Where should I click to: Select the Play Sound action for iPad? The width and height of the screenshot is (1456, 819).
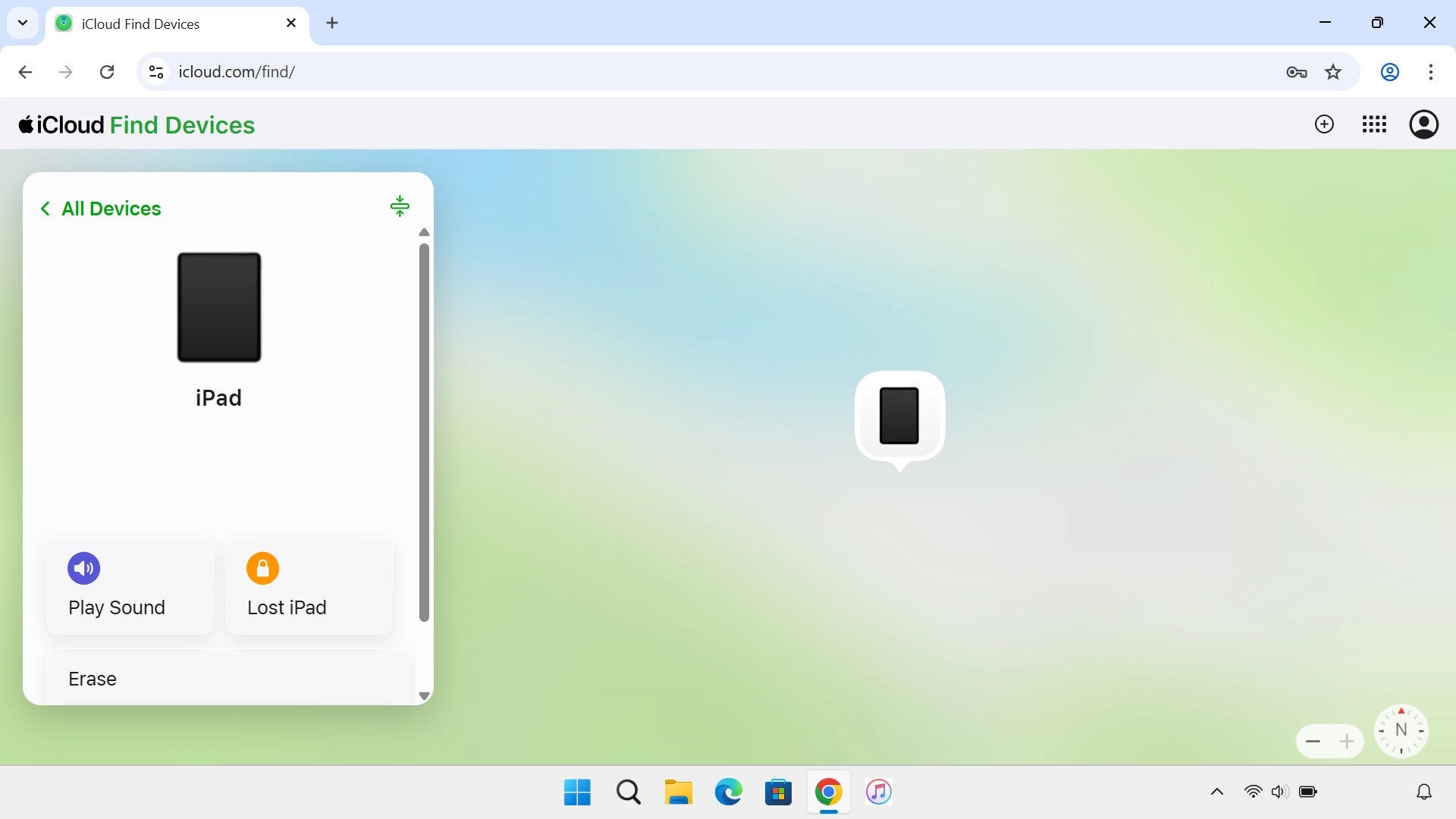pyautogui.click(x=127, y=586)
